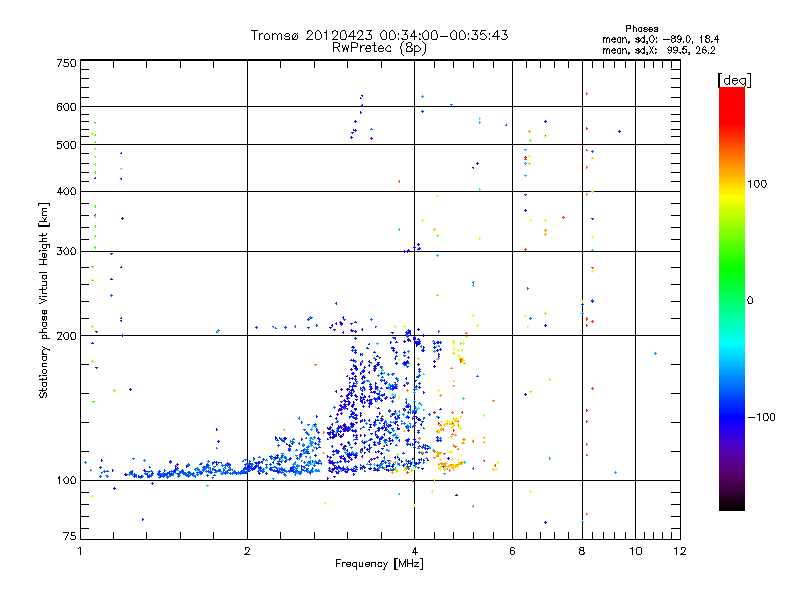The image size is (800, 600).
Task: Click the 'RwPretec (8p)' subtitle
Action: tap(379, 48)
